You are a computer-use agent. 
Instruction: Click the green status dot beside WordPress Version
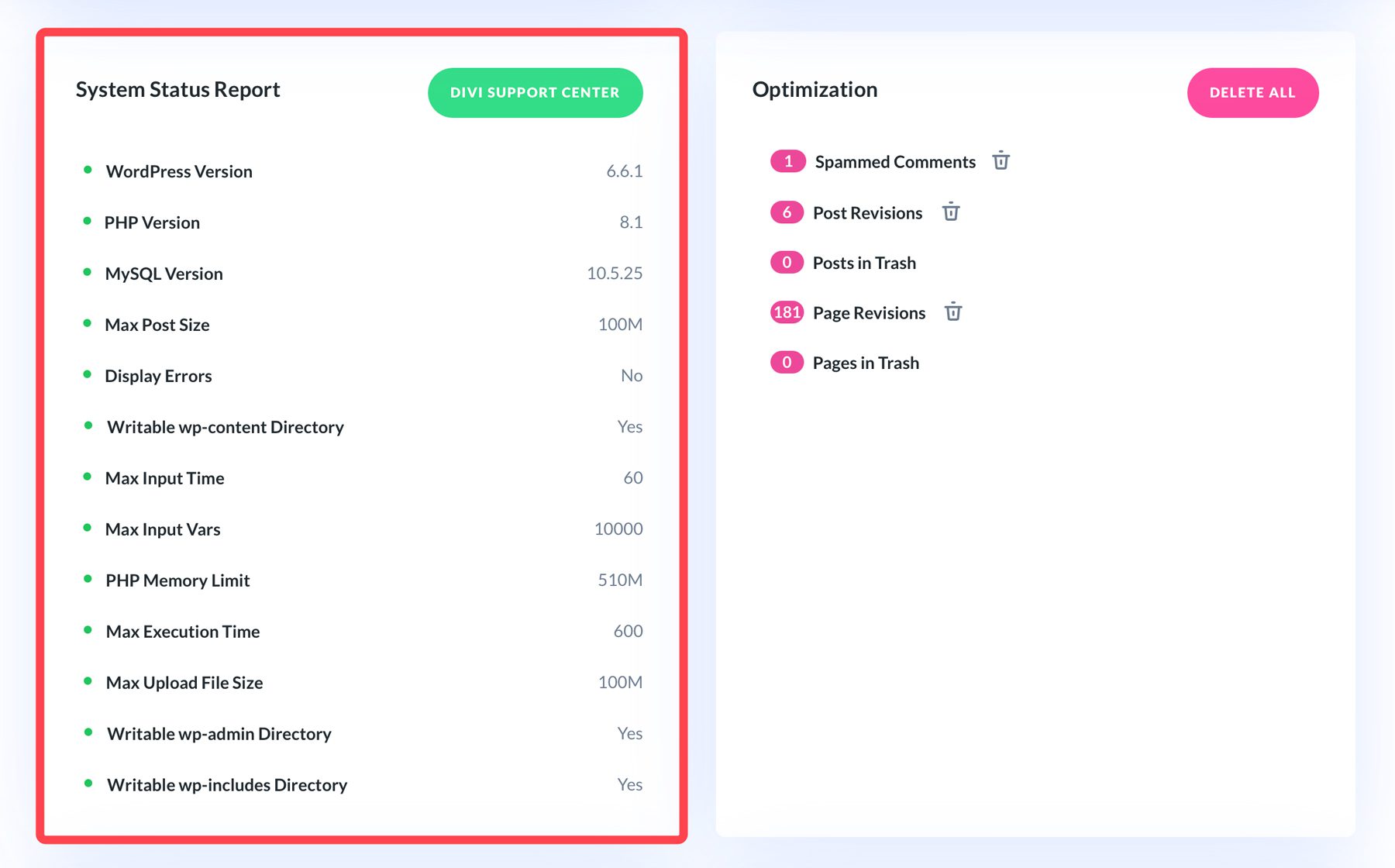point(88,169)
